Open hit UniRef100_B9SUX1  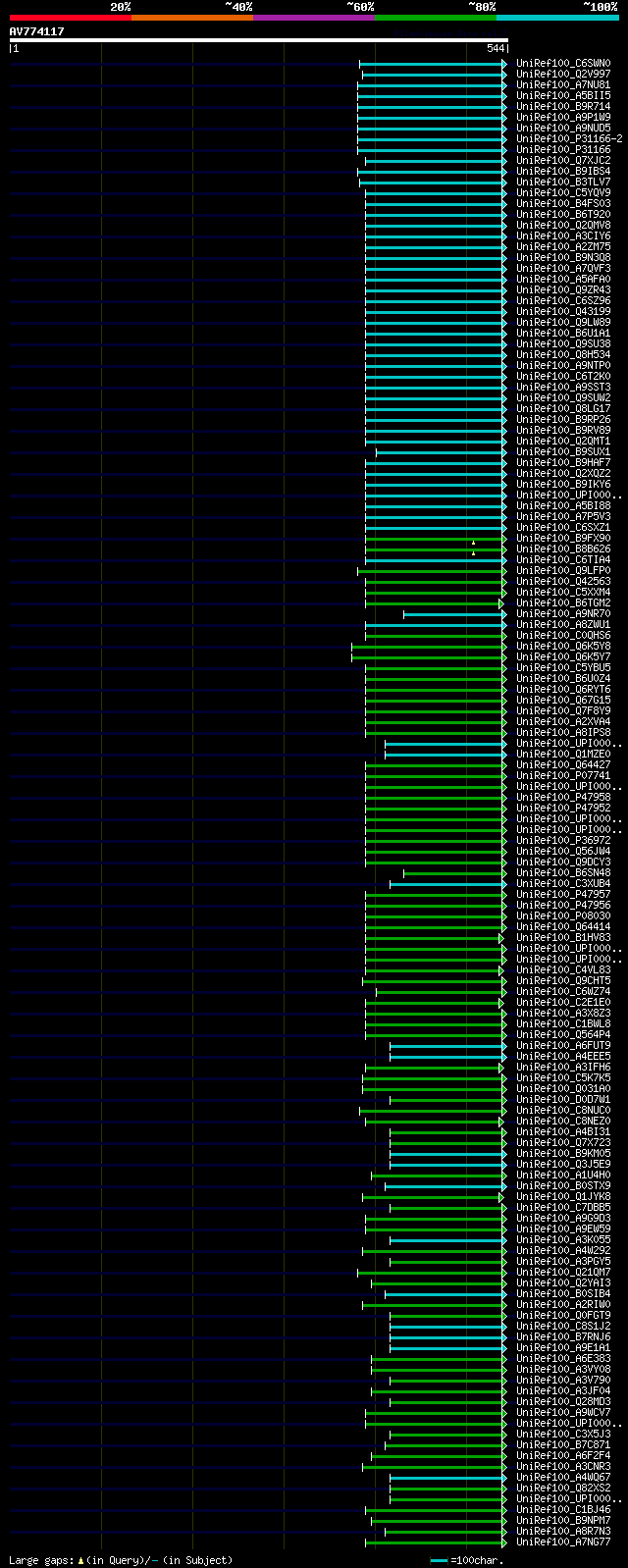[563, 452]
